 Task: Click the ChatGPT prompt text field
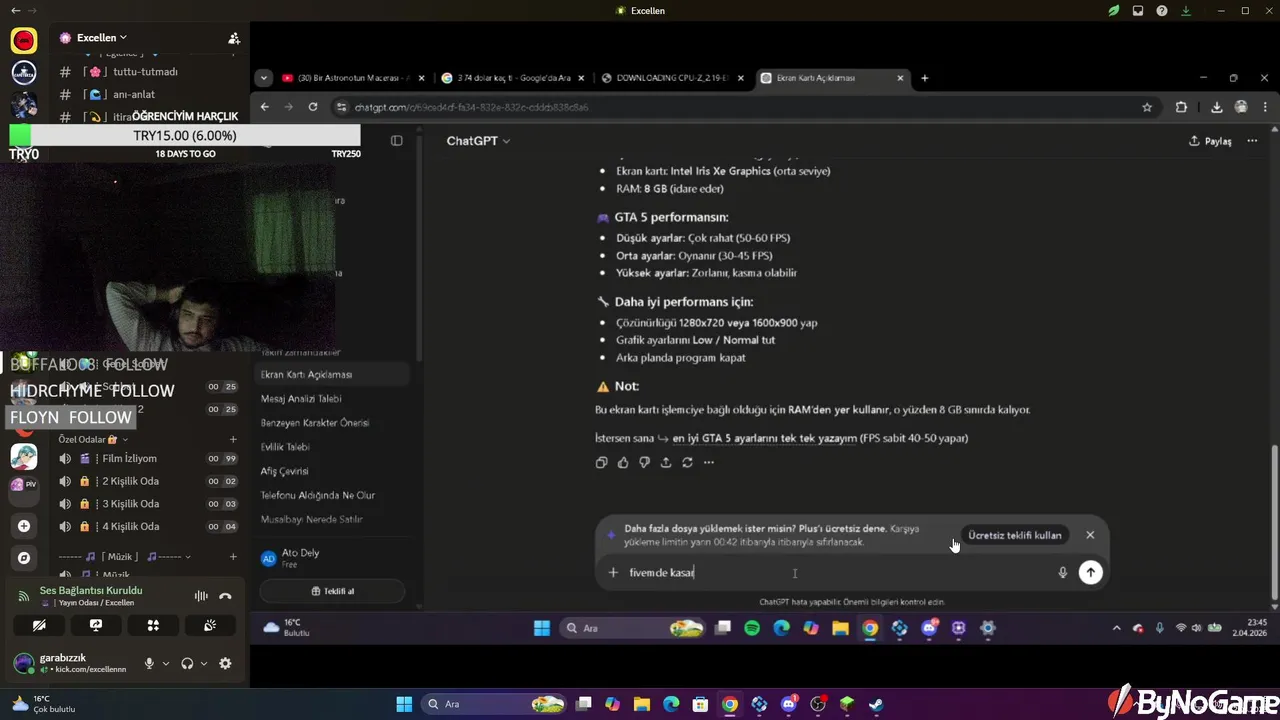pyautogui.click(x=838, y=572)
